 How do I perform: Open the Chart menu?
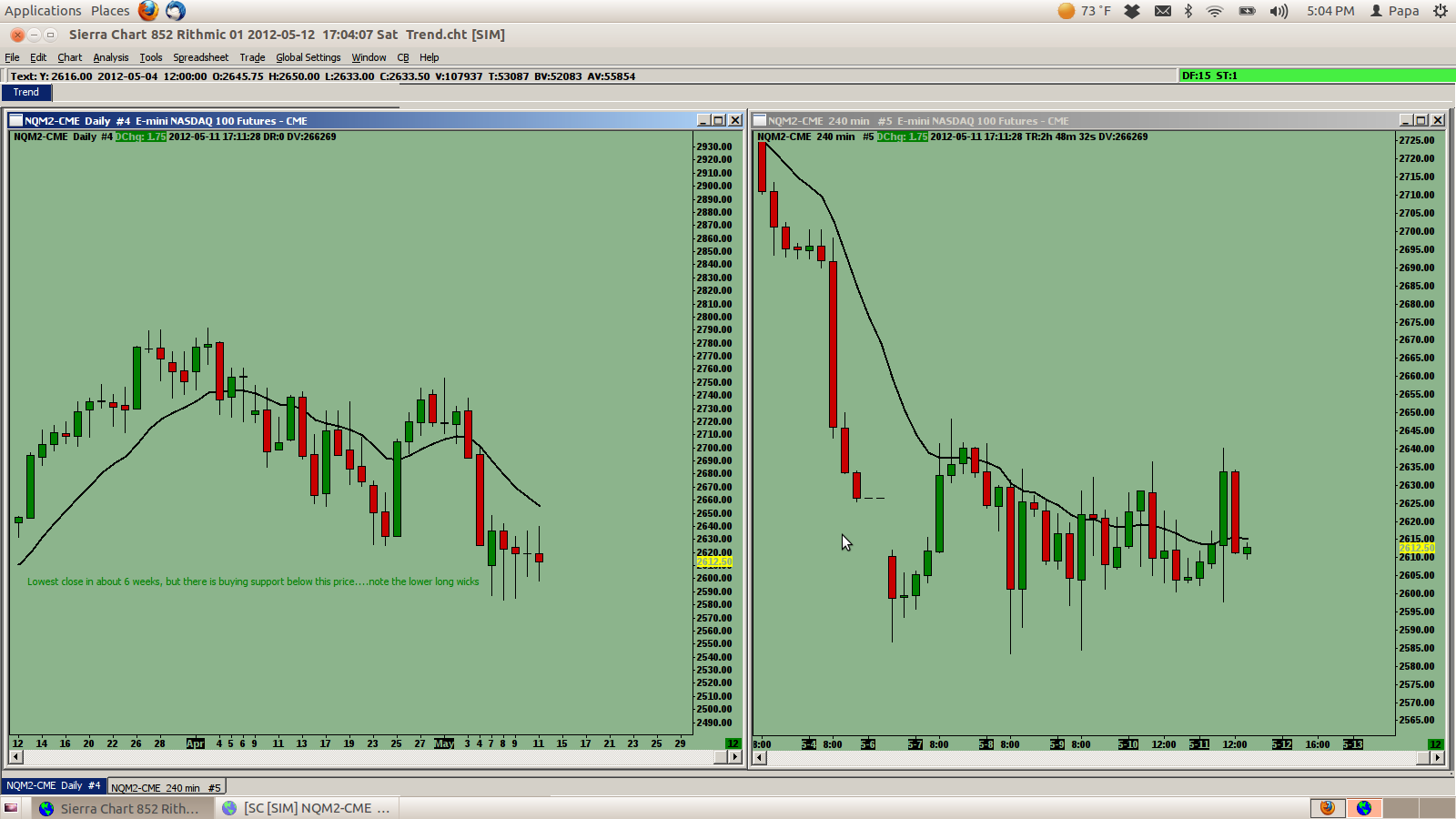pyautogui.click(x=70, y=57)
